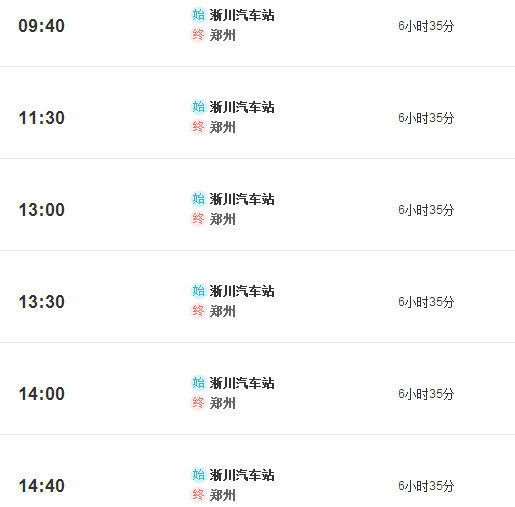Click the 6小时35分 duration in 11:30 row
The image size is (515, 507).
[426, 118]
